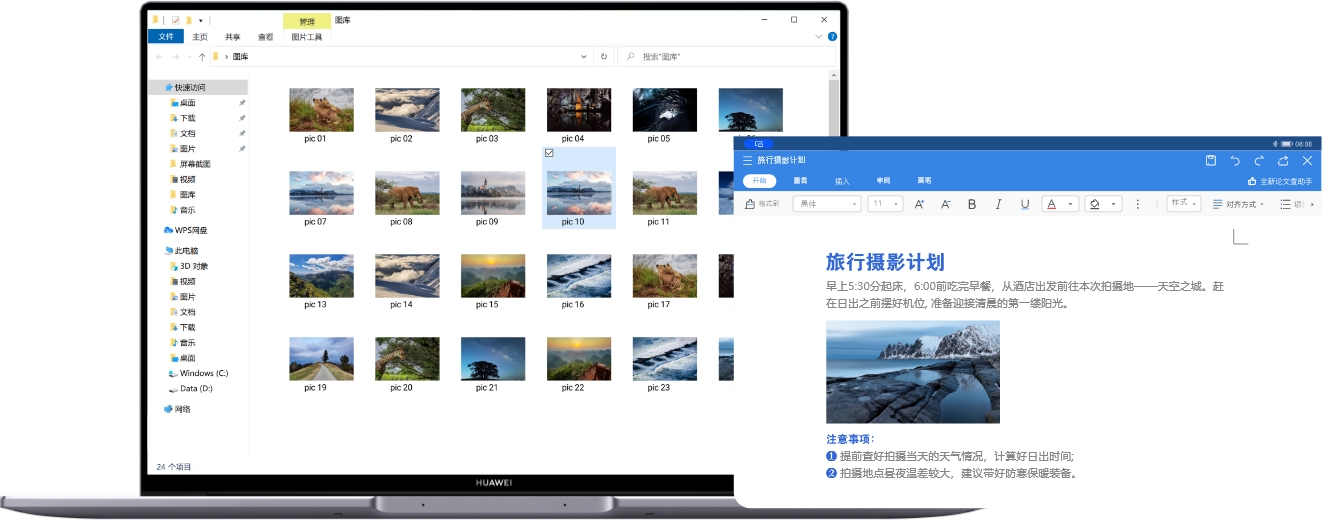Select the 格式刷 format painter tool

click(763, 204)
